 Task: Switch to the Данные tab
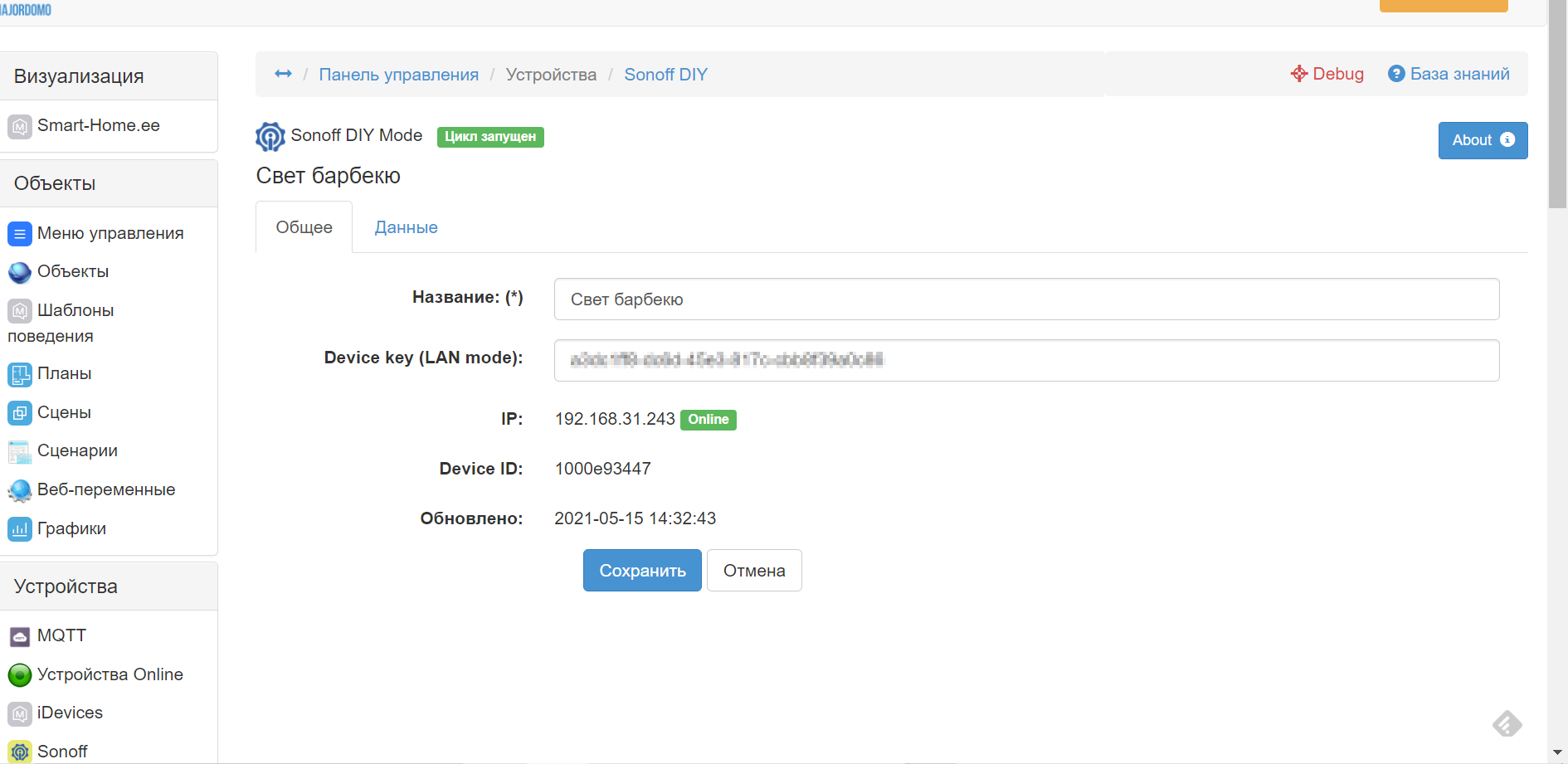coord(406,227)
